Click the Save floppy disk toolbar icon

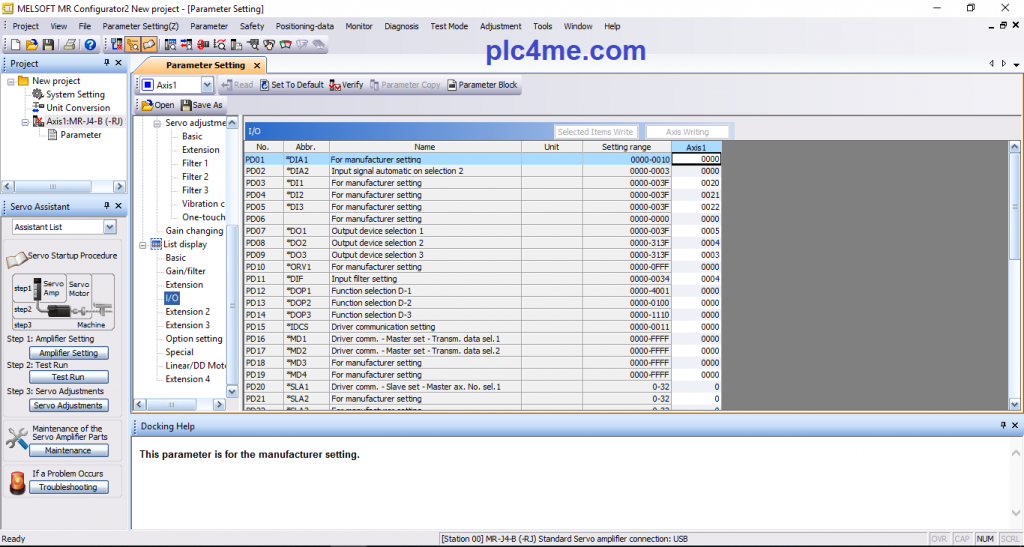point(47,44)
